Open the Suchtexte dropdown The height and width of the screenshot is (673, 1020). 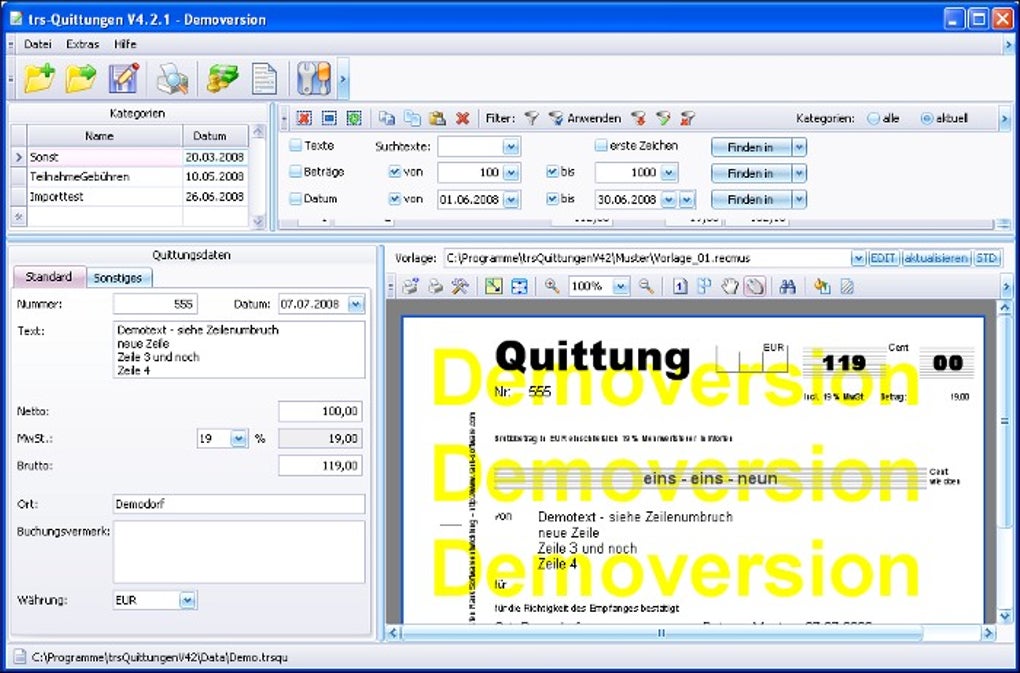[511, 147]
